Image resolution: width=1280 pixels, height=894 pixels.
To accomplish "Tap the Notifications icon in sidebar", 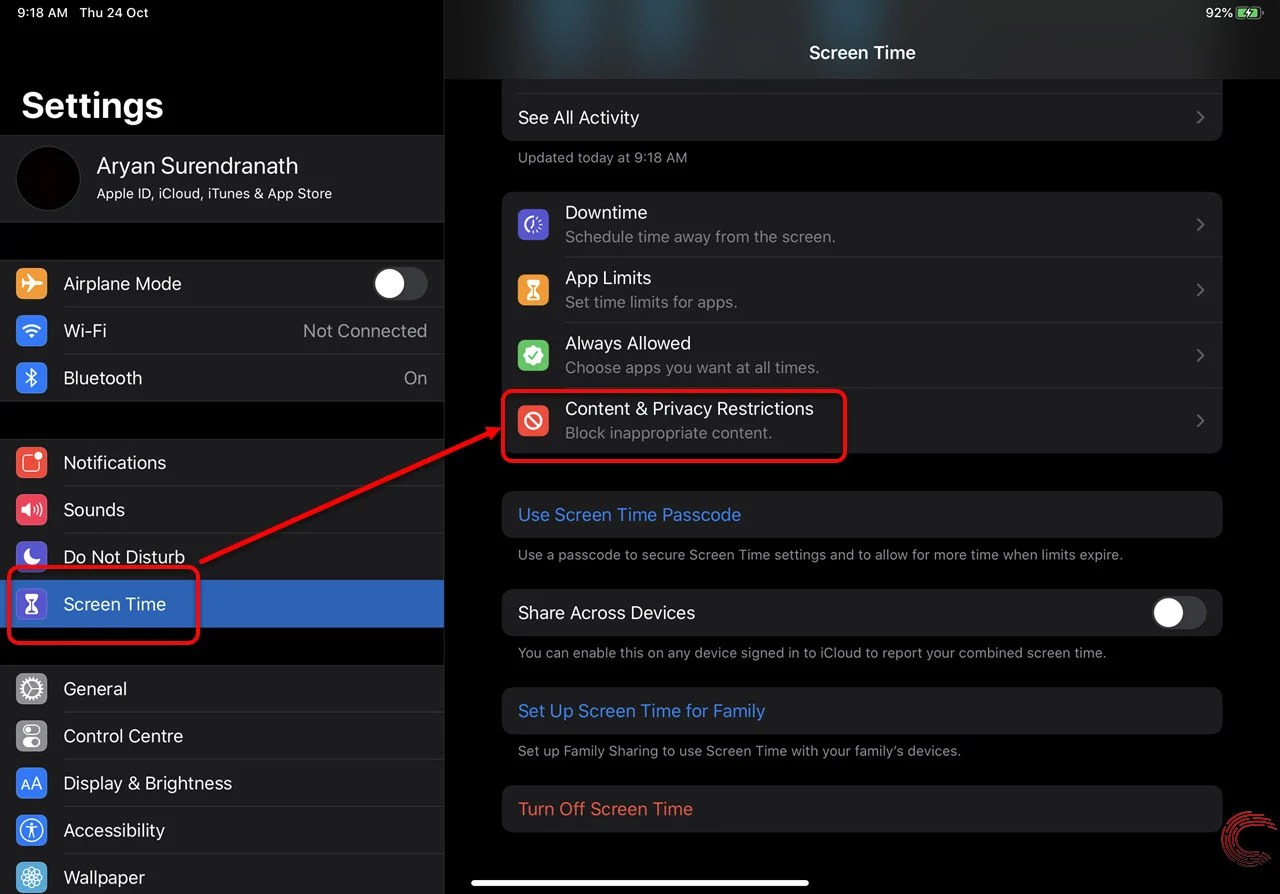I will (x=31, y=463).
